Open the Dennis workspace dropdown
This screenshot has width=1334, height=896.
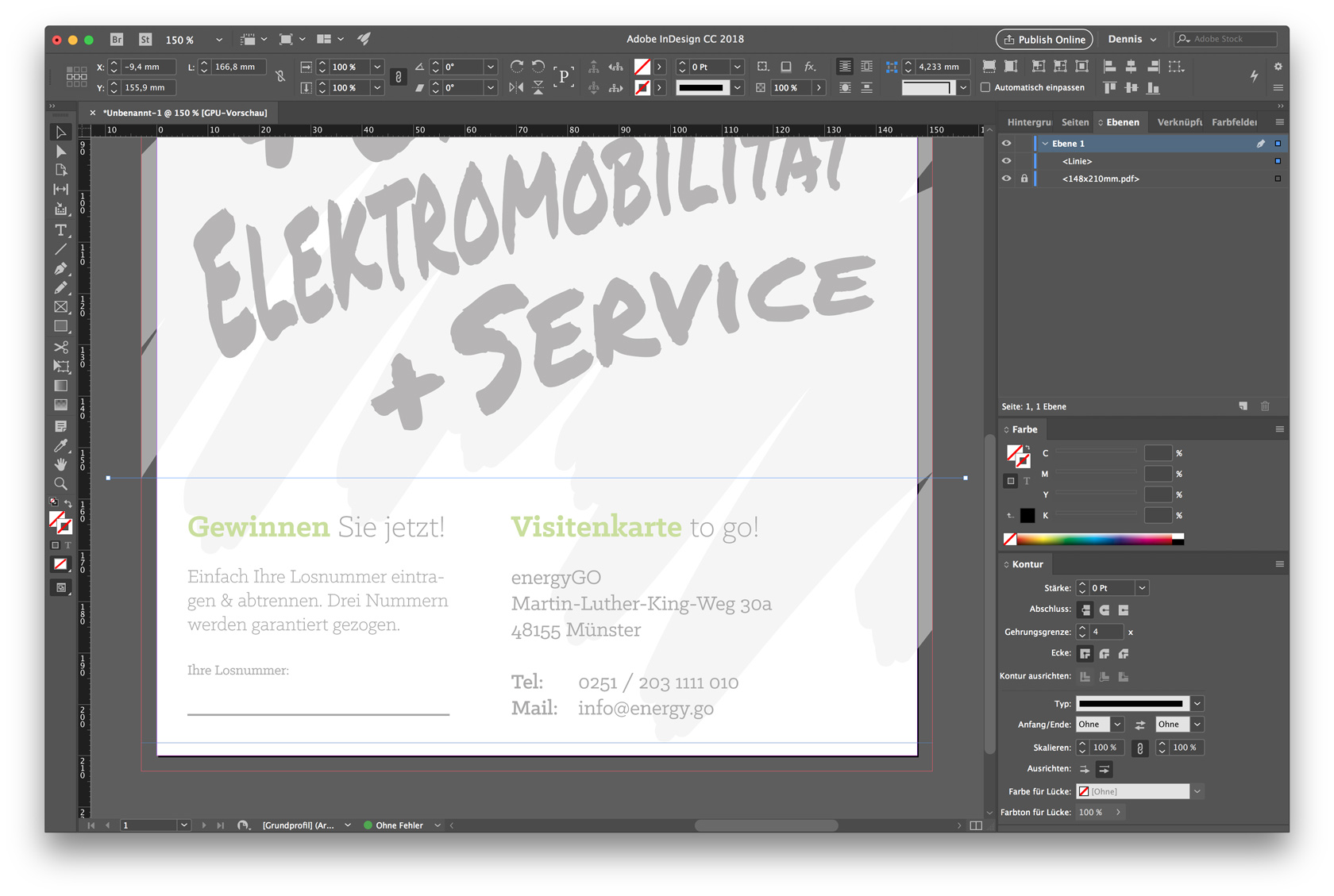[x=1132, y=39]
